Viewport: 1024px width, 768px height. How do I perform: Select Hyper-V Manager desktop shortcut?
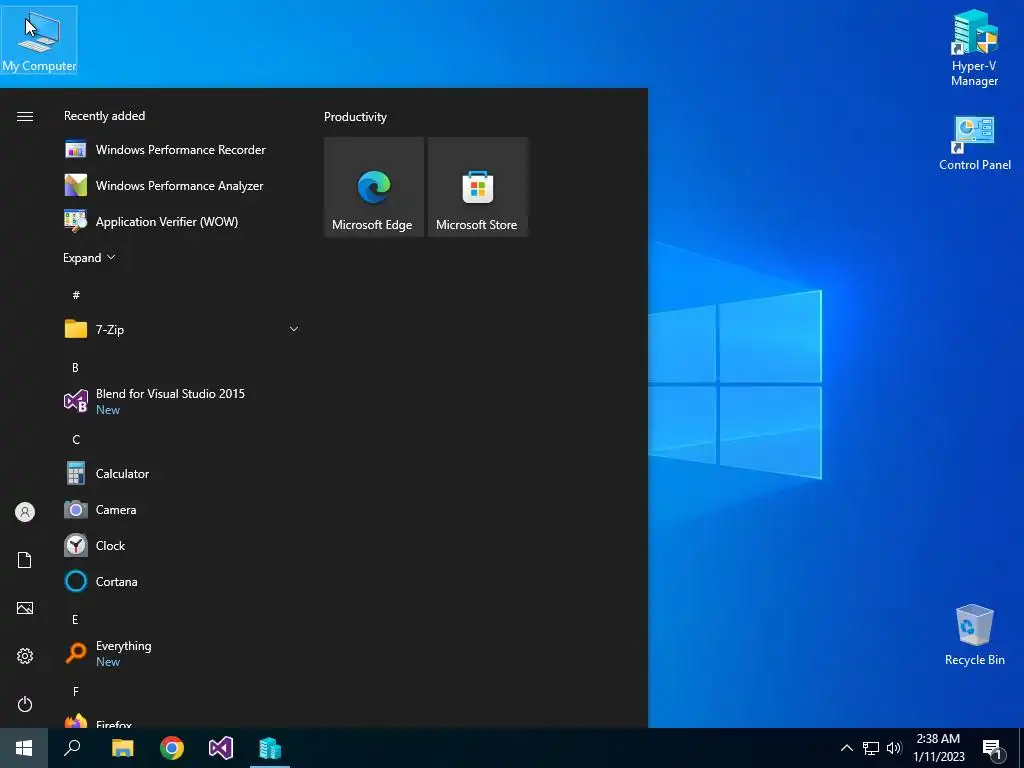974,48
